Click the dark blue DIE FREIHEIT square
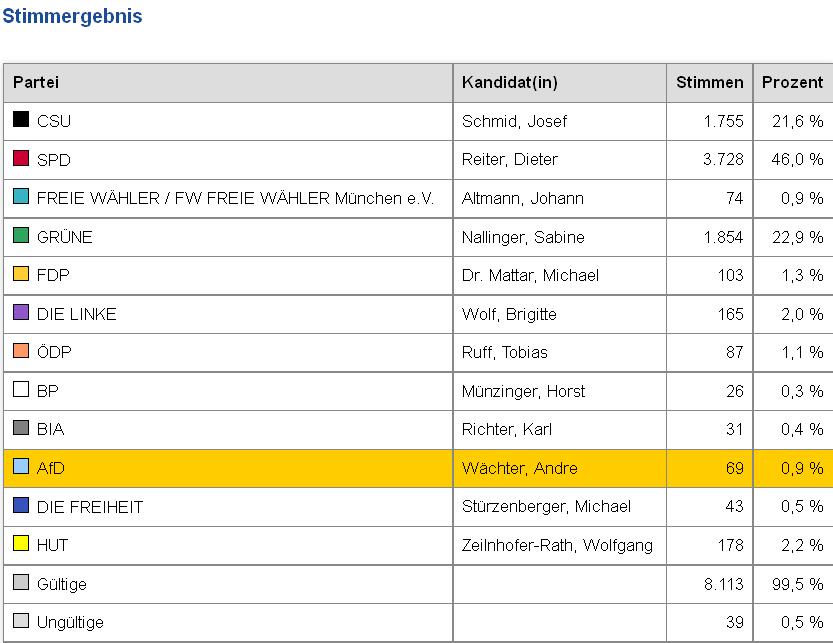This screenshot has width=833, height=643. click(x=21, y=506)
